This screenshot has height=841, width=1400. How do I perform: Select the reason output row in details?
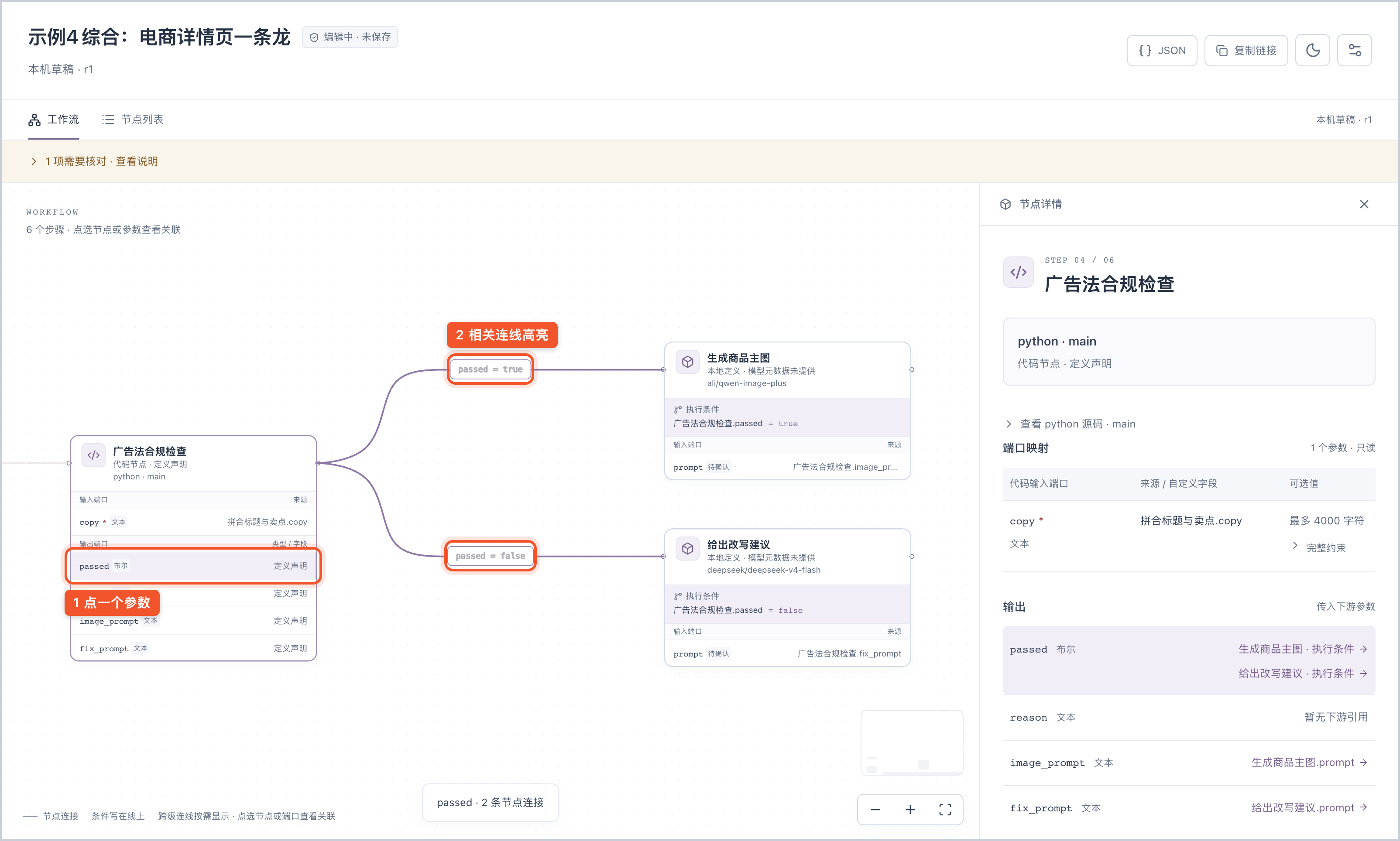click(1189, 718)
